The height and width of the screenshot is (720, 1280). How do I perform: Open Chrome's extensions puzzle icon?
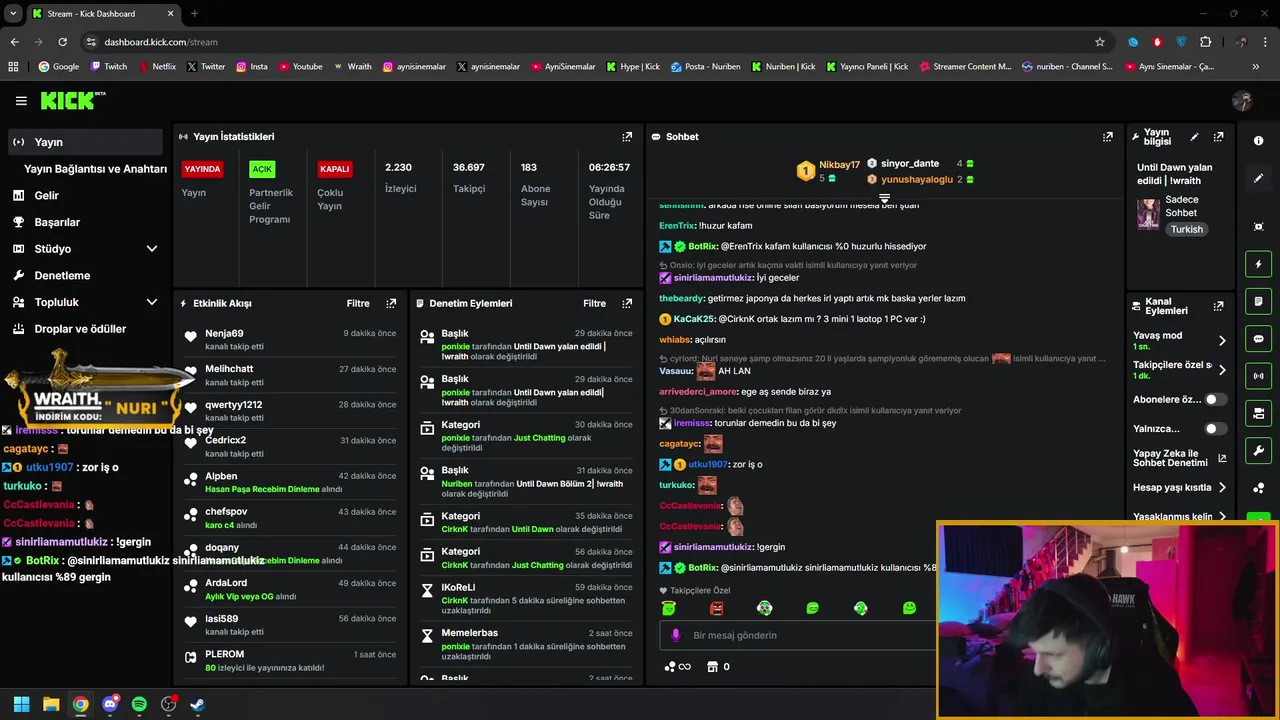[x=1205, y=42]
